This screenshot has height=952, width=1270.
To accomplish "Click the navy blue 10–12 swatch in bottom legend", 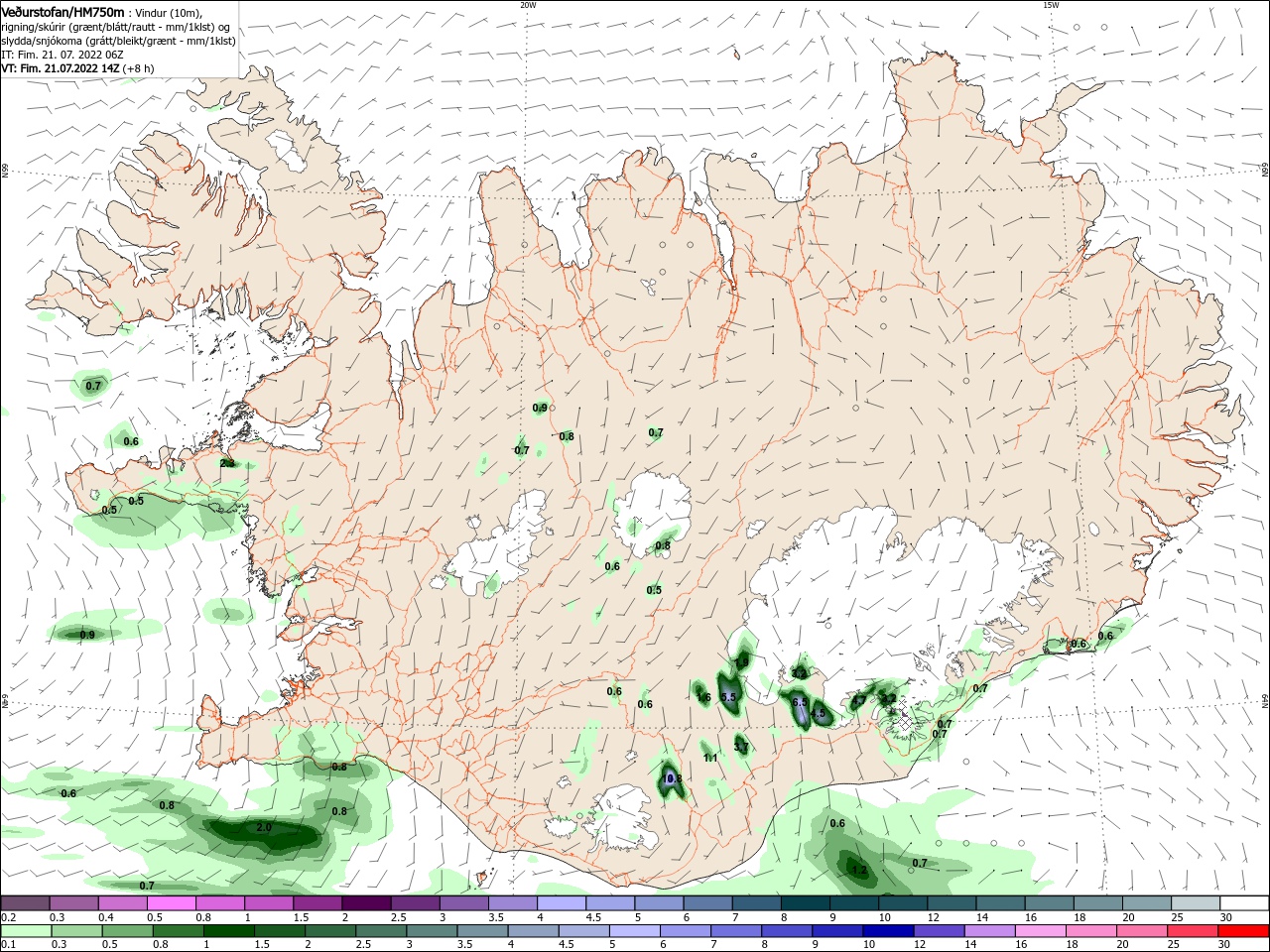I will pos(888,931).
